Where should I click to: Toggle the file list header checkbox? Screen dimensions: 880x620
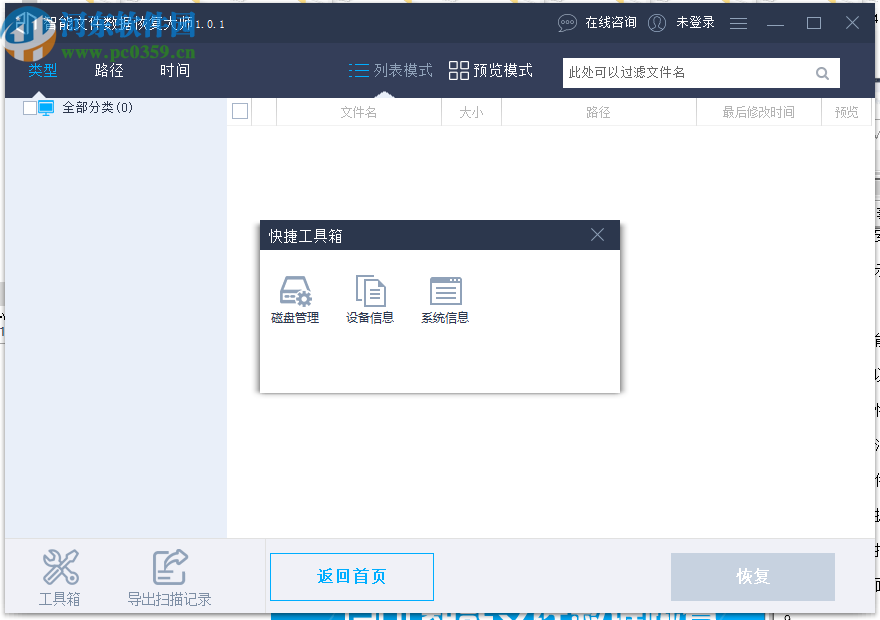(x=240, y=111)
